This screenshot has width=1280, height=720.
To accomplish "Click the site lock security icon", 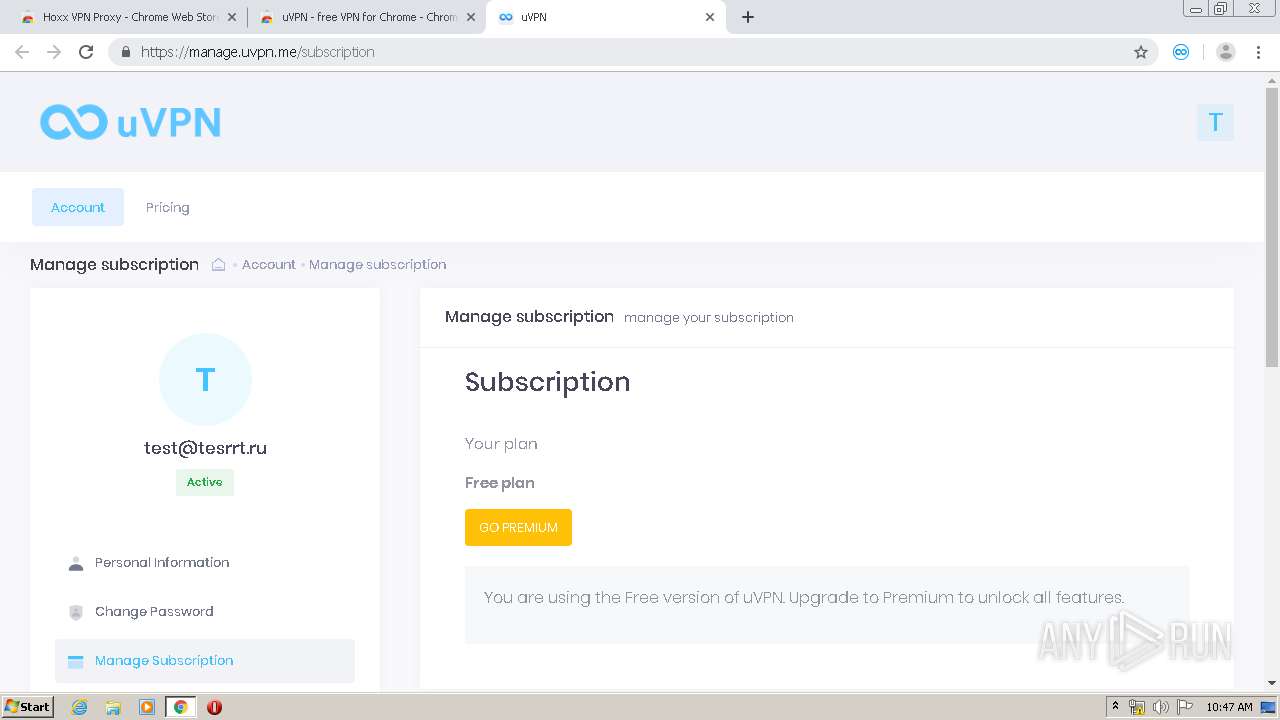I will pyautogui.click(x=125, y=52).
